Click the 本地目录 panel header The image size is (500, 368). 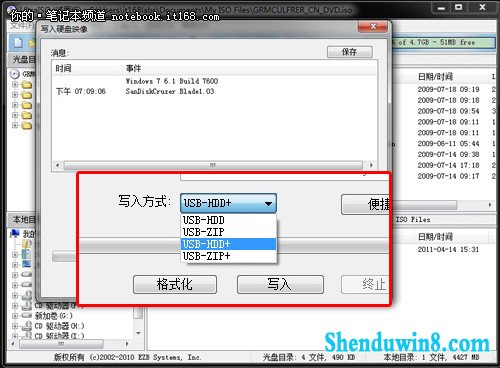click(24, 219)
